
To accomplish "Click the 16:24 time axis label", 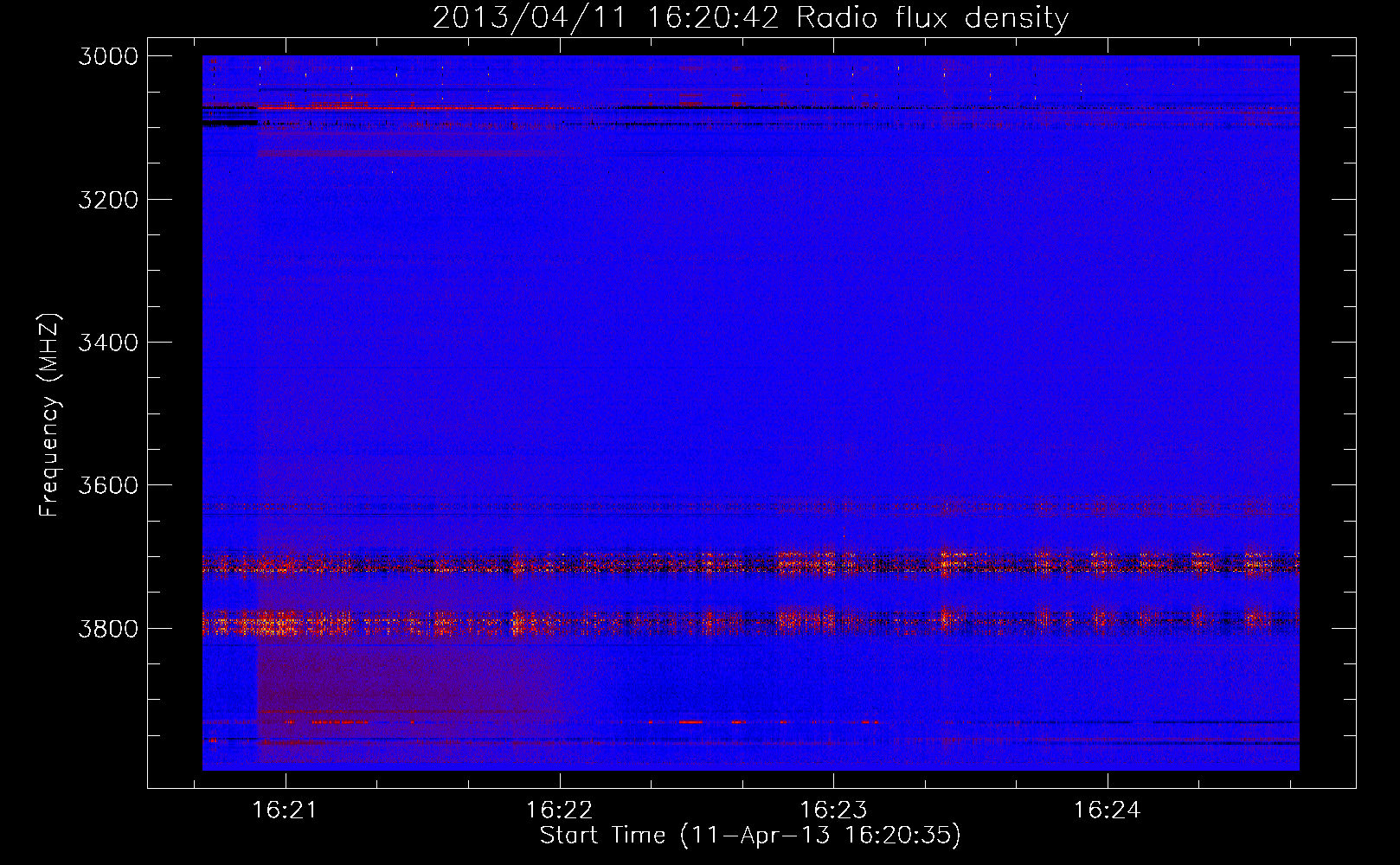I will pyautogui.click(x=1108, y=810).
